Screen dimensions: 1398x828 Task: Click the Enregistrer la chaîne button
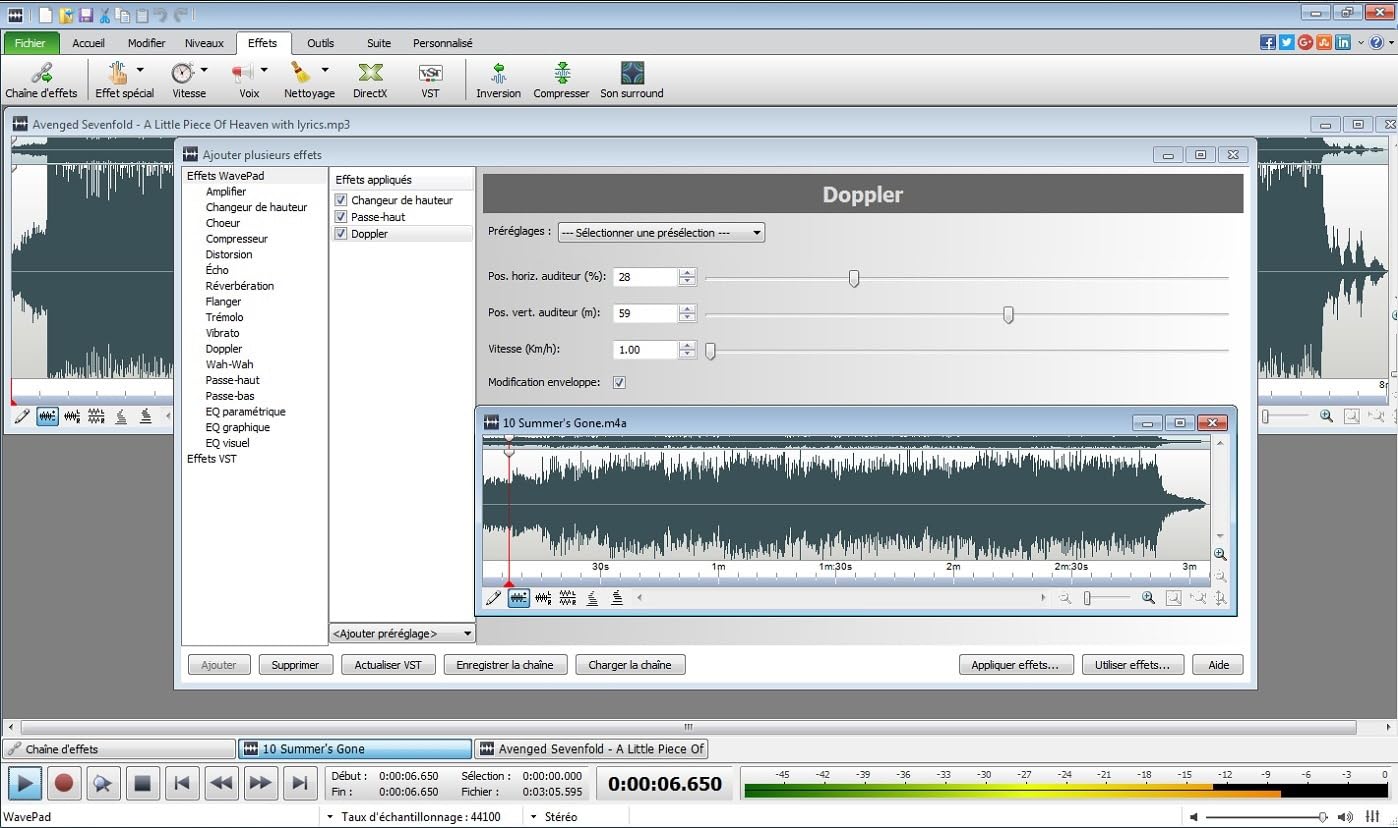pyautogui.click(x=505, y=665)
